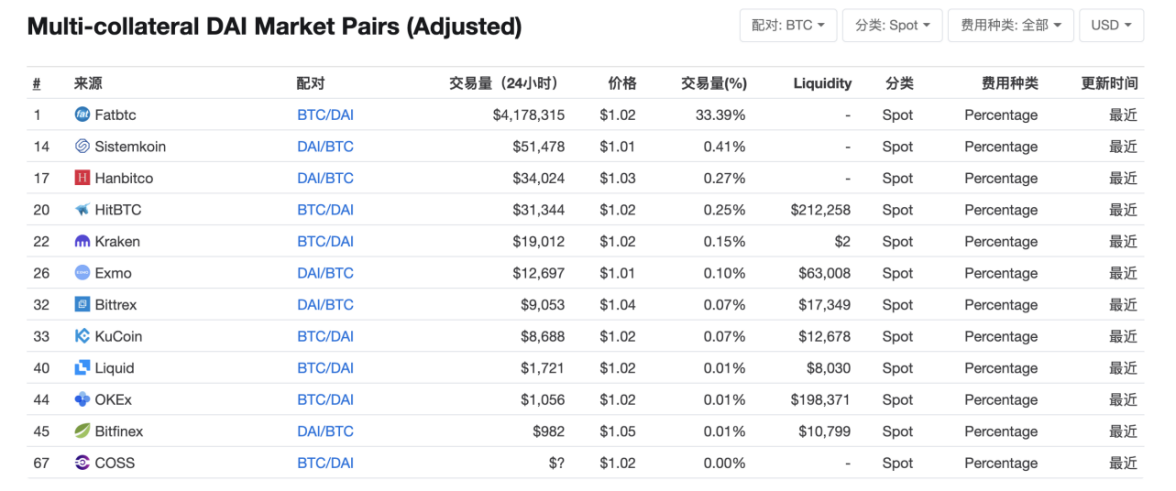Open the COSS exchange name link
Screen dimensions: 1176x491
pos(115,463)
